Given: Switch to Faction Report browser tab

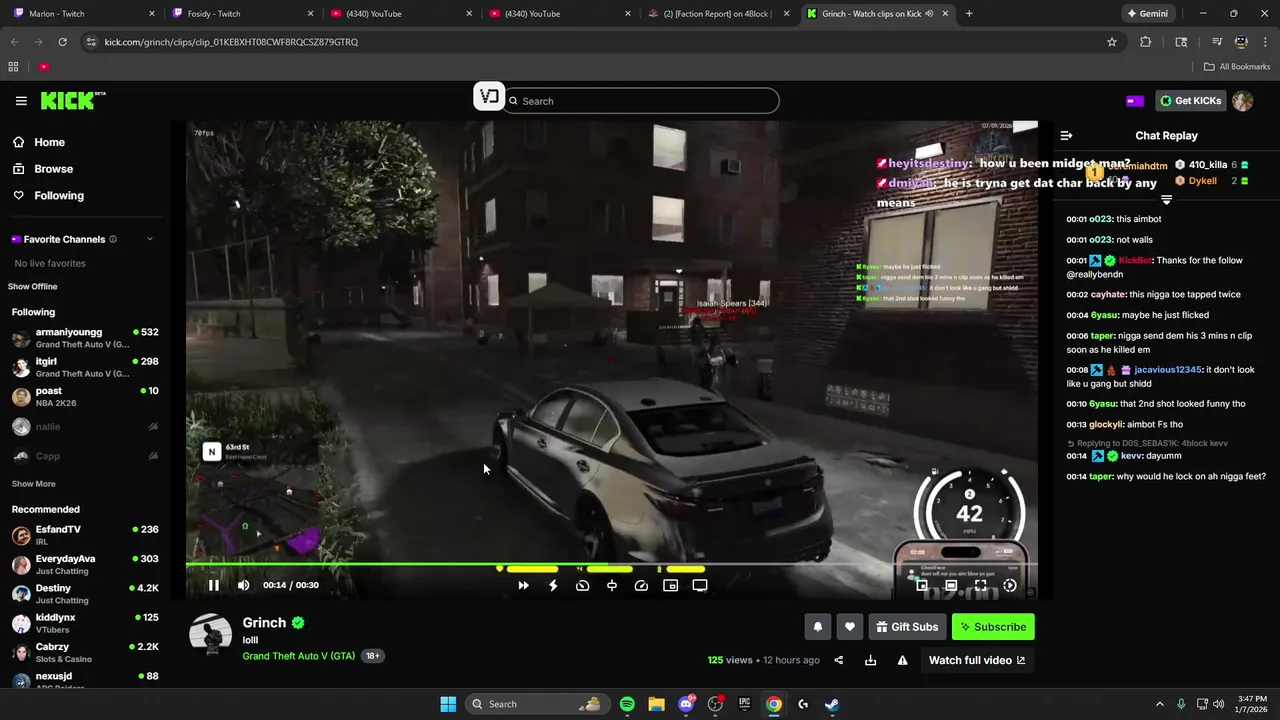Looking at the screenshot, I should pos(720,14).
